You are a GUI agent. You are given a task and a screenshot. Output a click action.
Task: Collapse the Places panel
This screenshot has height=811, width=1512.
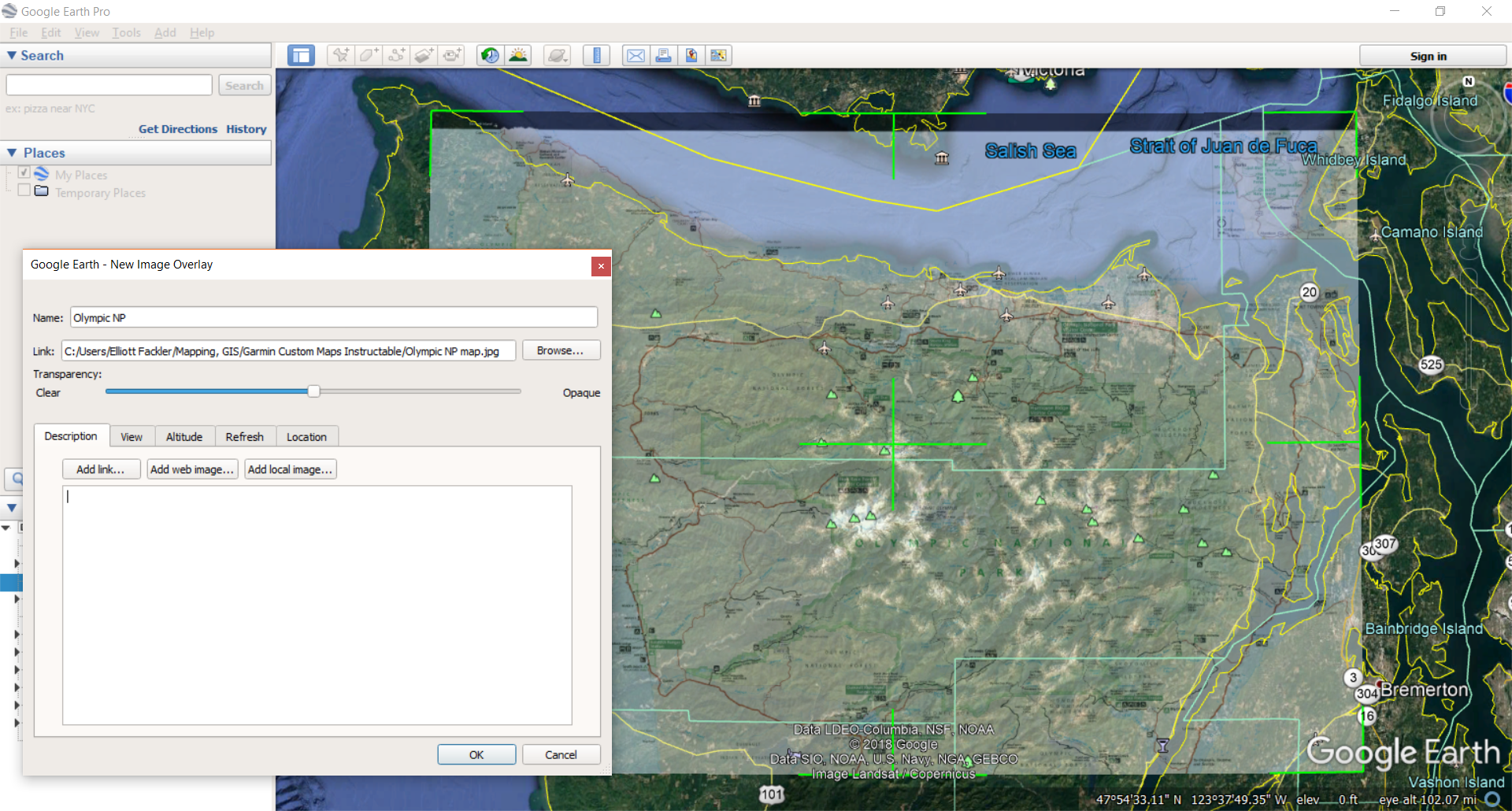(12, 153)
